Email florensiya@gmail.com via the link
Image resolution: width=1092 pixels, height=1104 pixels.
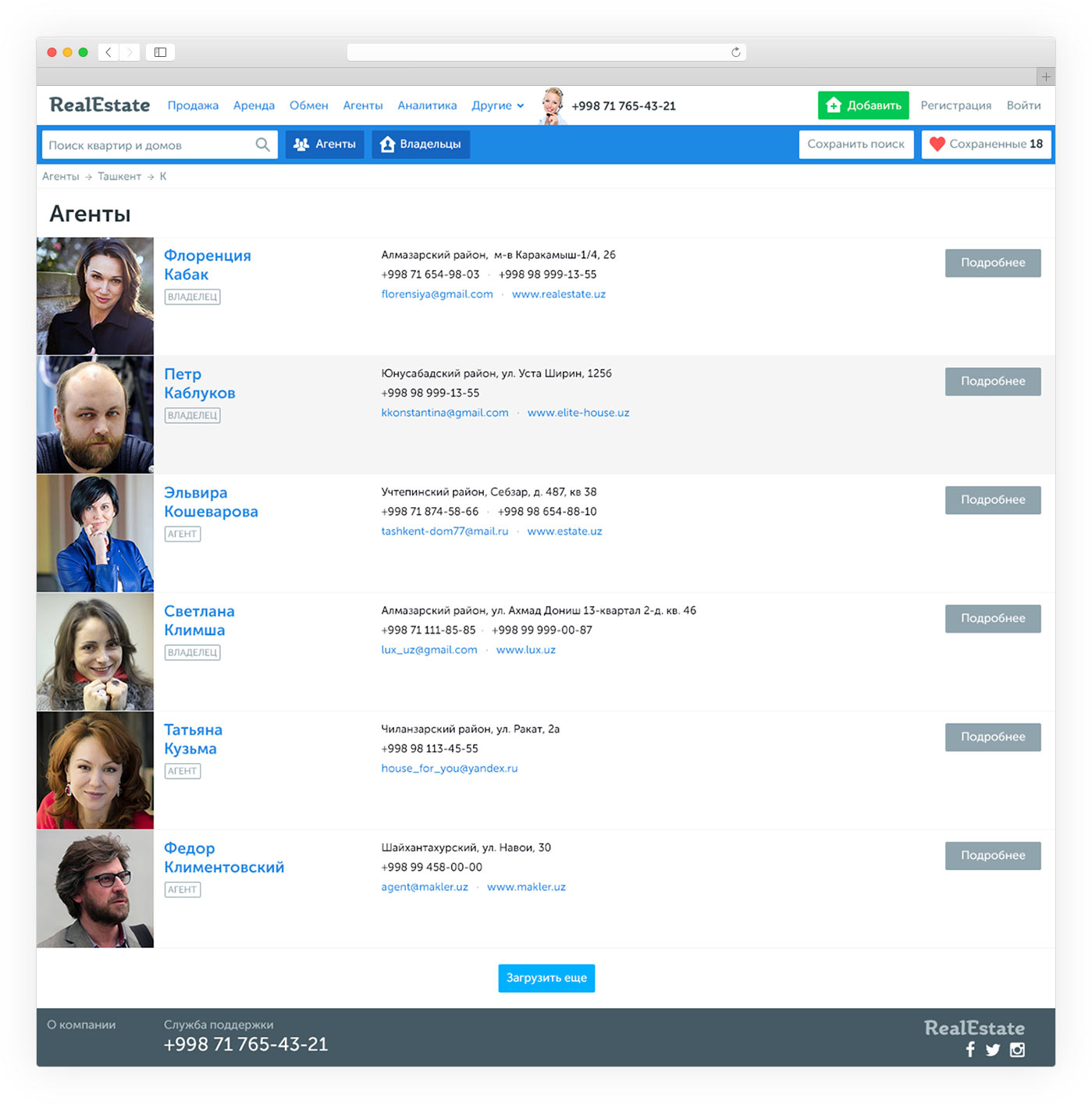coord(436,294)
